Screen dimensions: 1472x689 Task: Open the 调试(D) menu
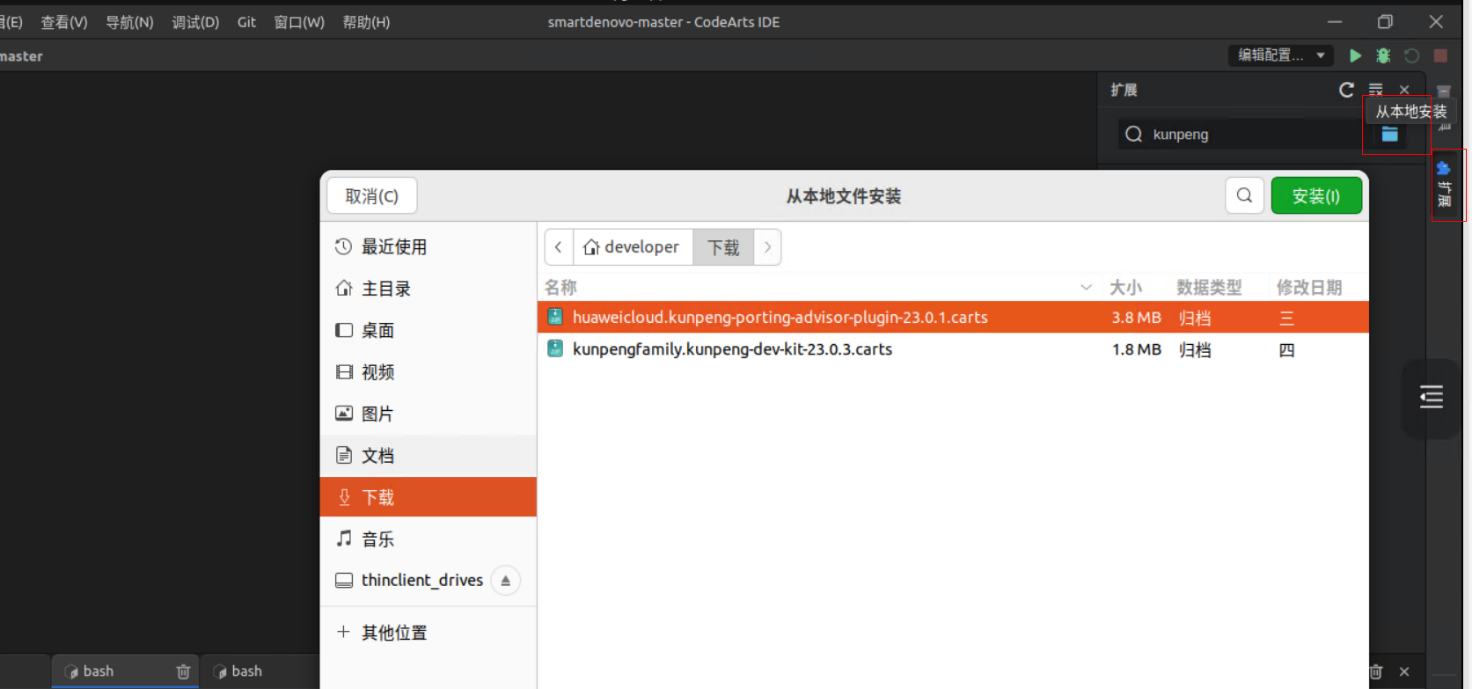click(x=195, y=22)
